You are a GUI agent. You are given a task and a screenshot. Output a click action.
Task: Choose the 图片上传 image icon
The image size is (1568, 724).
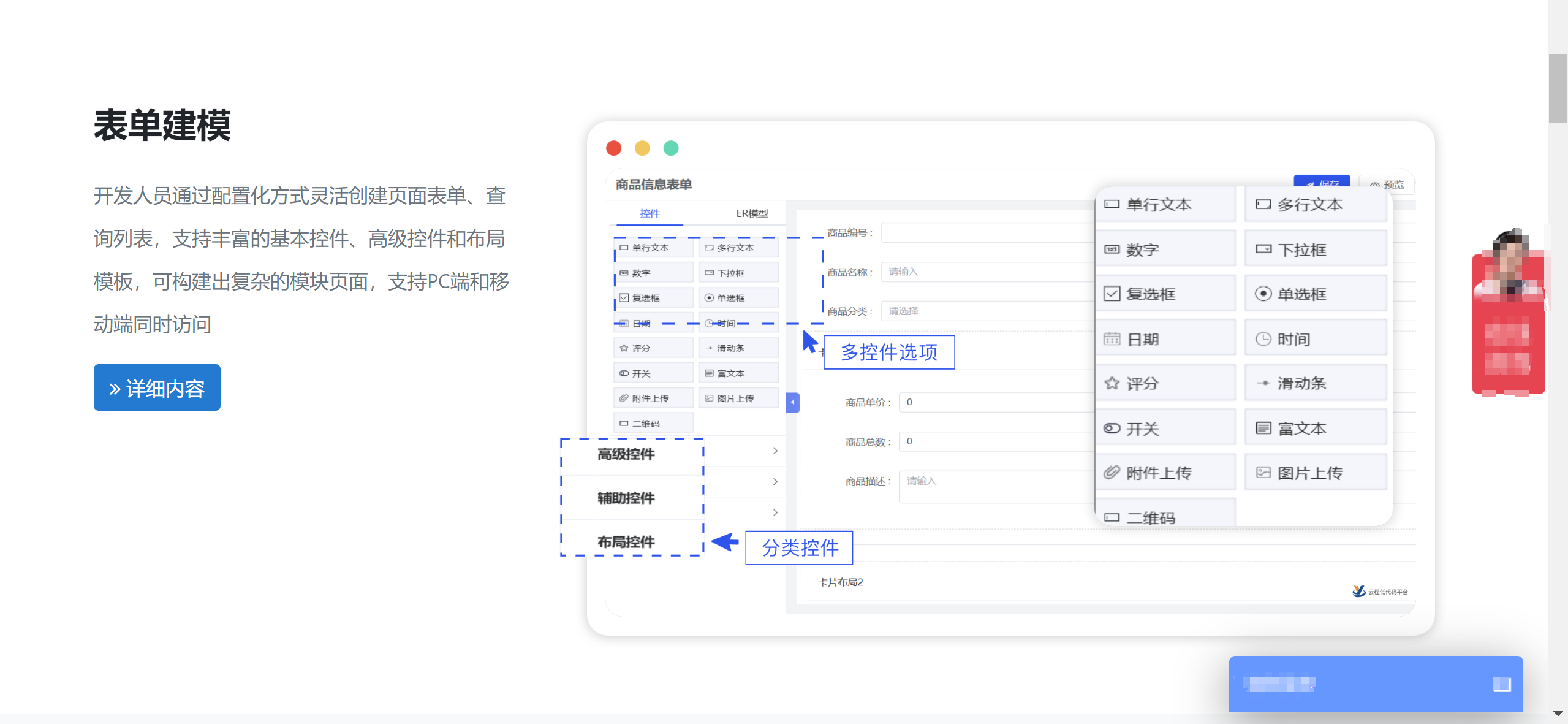1263,473
